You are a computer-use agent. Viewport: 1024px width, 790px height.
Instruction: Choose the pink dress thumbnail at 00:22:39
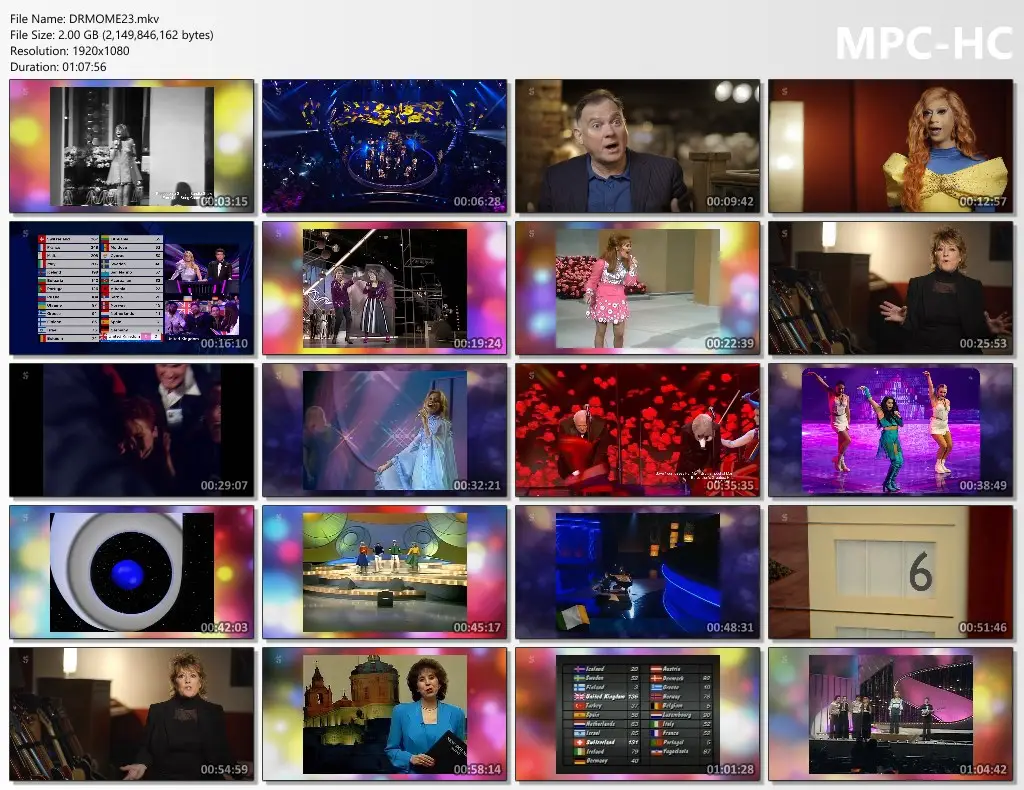tap(637, 288)
